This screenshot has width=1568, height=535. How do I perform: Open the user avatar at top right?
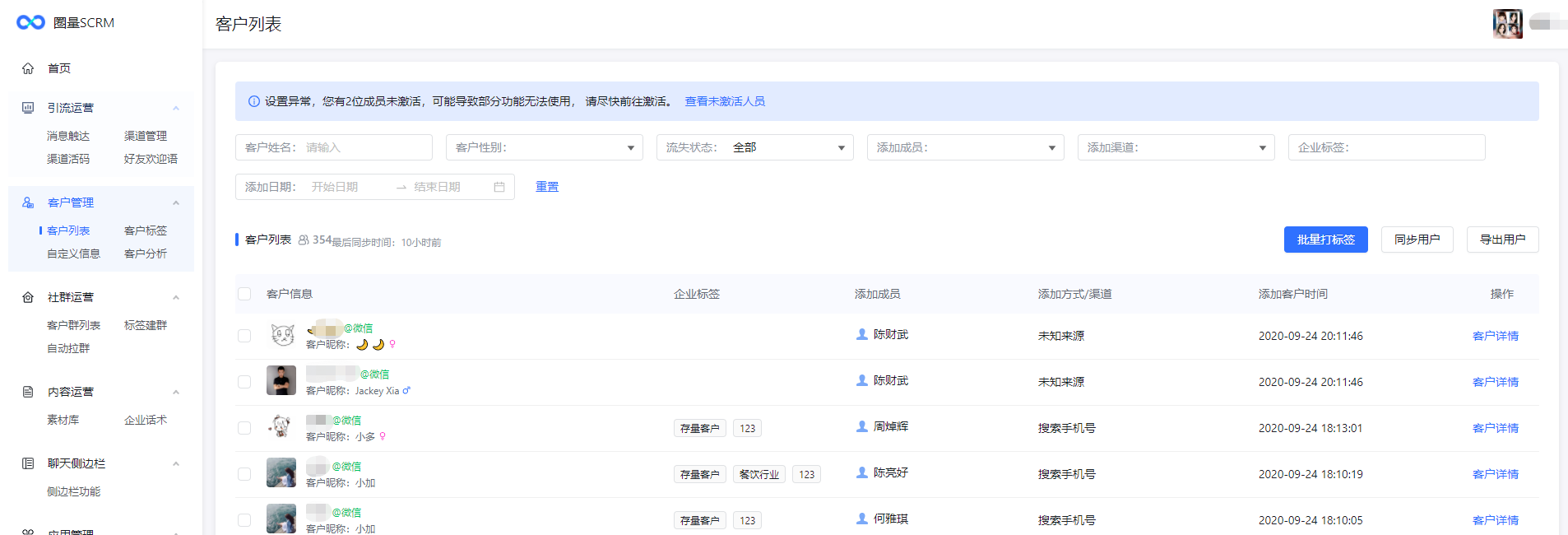pyautogui.click(x=1507, y=24)
